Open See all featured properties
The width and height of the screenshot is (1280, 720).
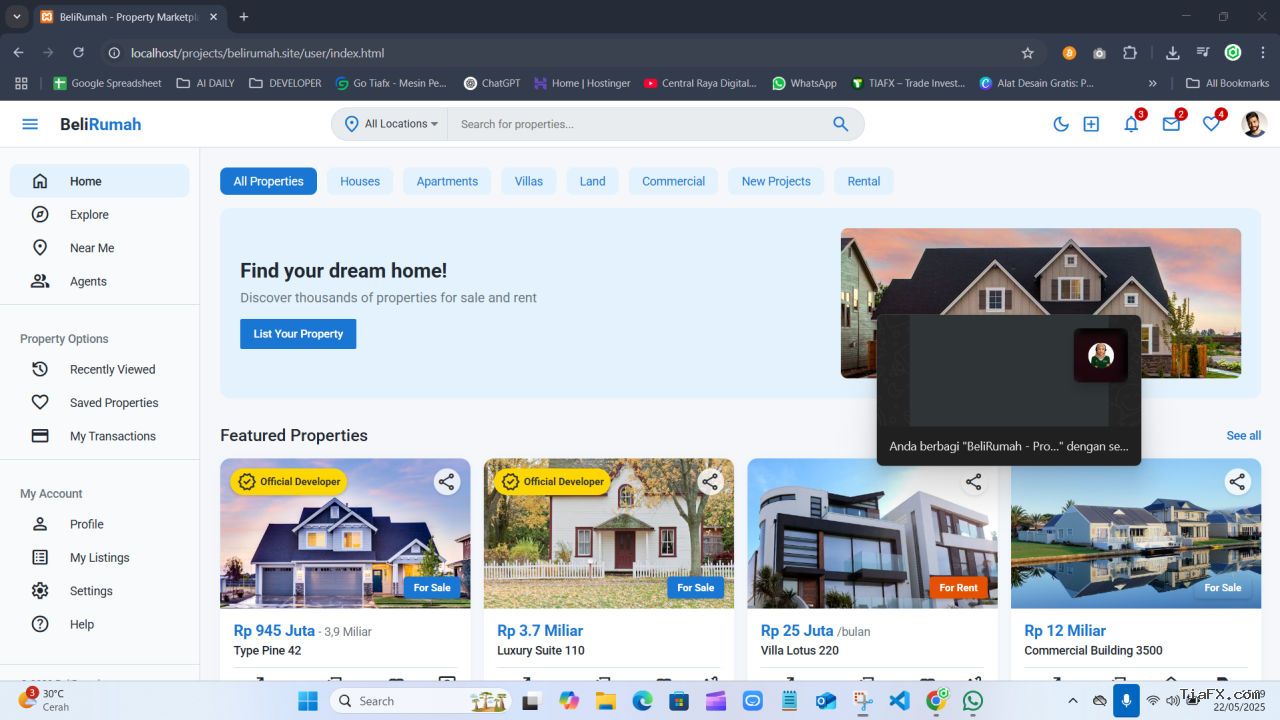pos(1243,435)
